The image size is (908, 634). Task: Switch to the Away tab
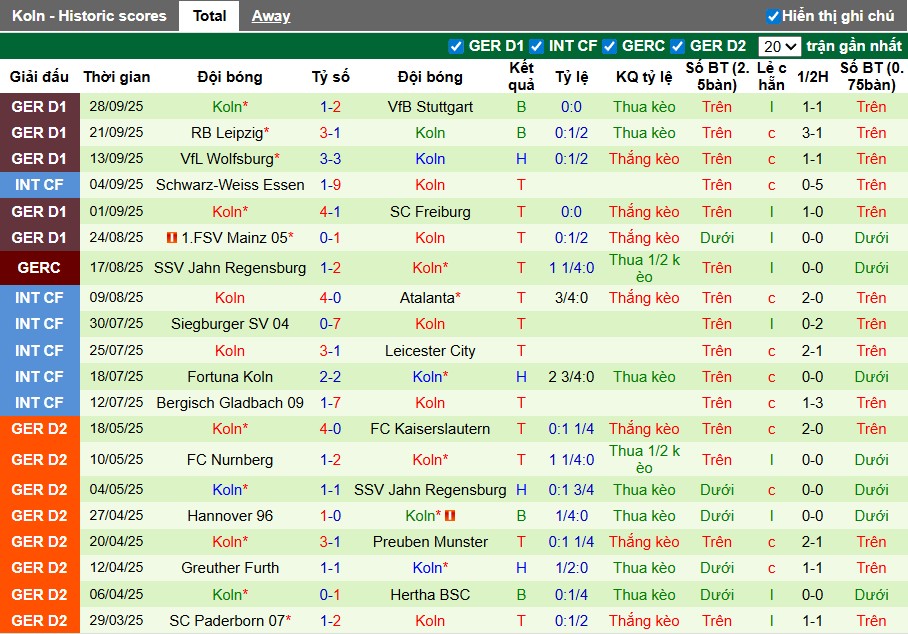271,16
